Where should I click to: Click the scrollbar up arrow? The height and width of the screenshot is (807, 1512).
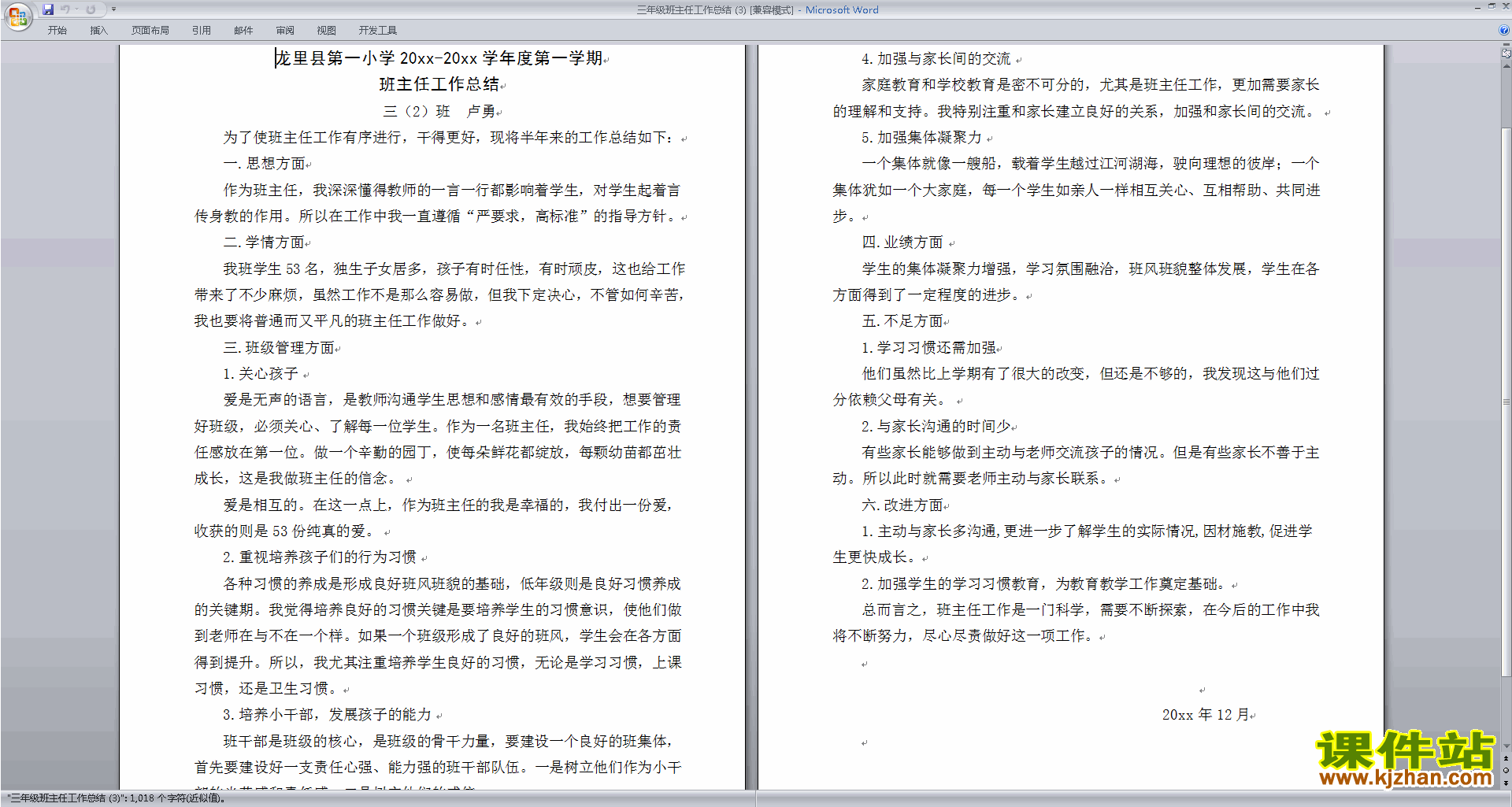coord(1506,65)
